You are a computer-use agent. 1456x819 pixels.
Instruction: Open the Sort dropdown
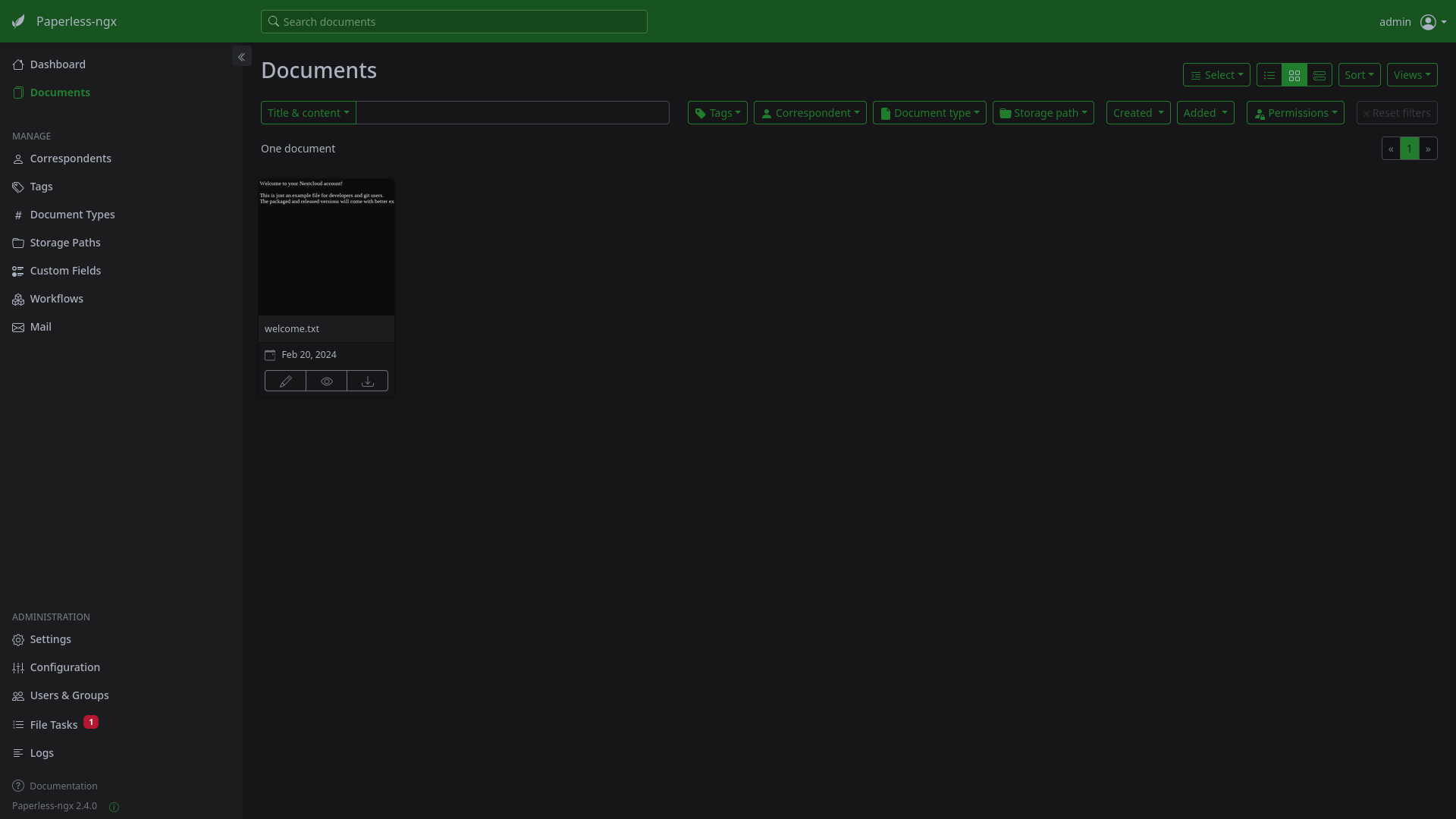[x=1359, y=75]
